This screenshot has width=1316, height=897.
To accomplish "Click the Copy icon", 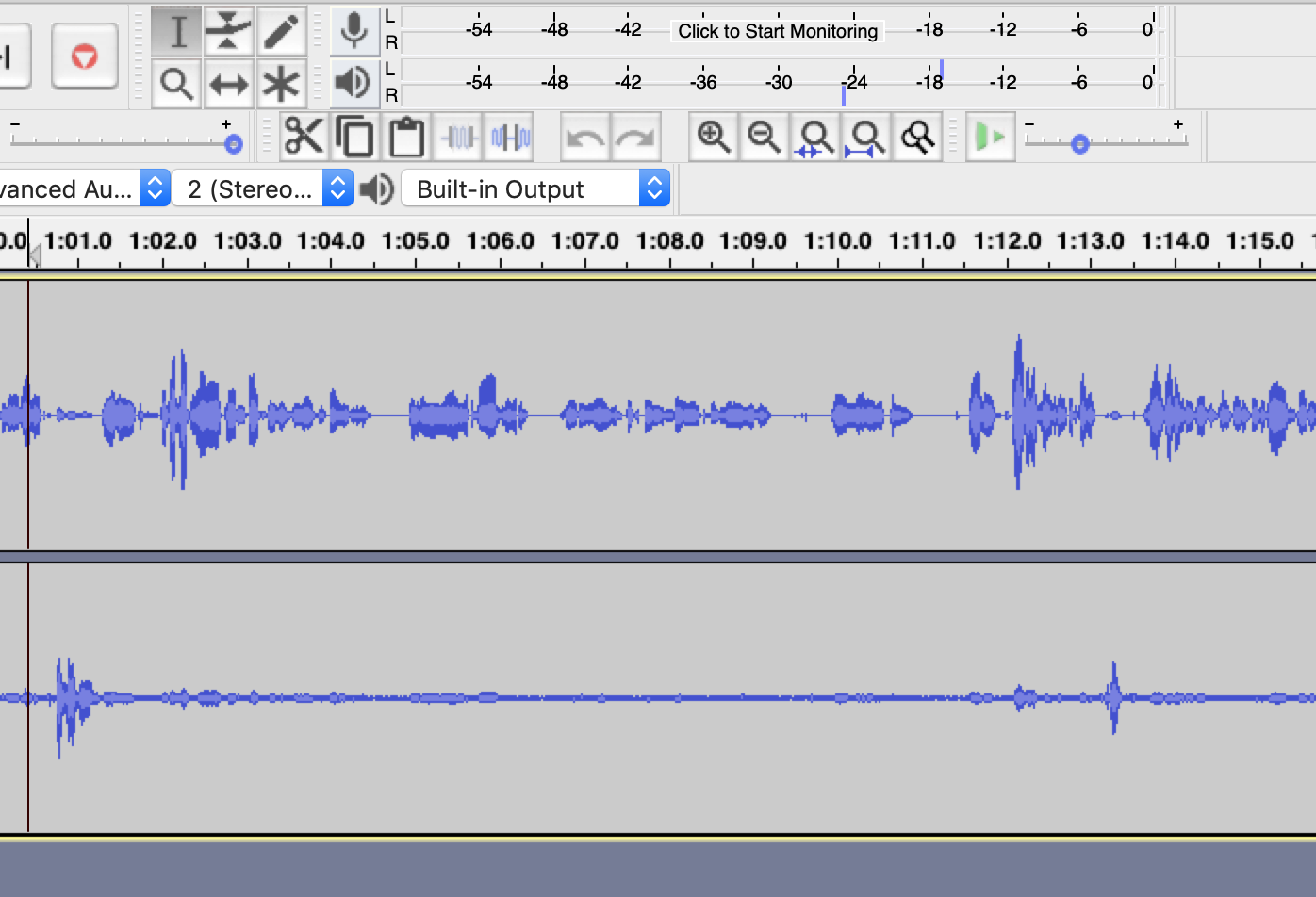I will click(355, 138).
